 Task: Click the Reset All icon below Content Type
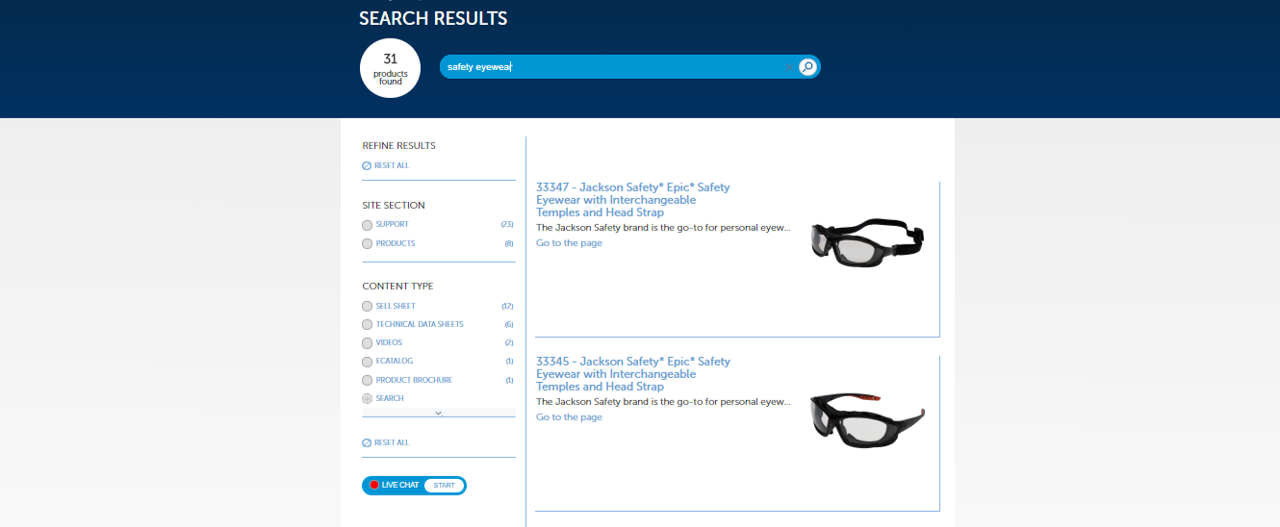coord(367,442)
